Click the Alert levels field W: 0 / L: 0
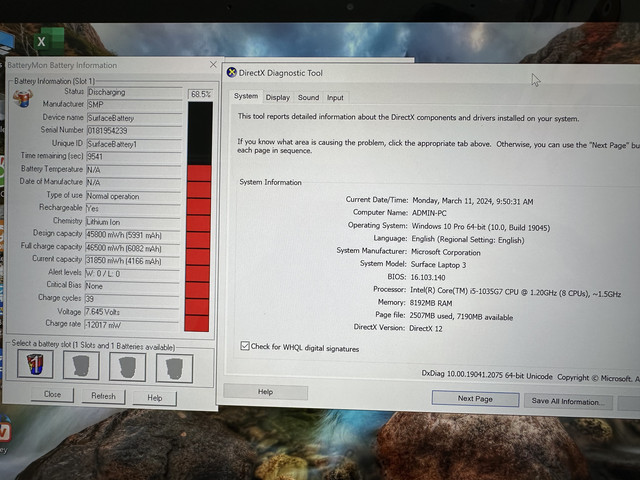Image resolution: width=640 pixels, height=480 pixels. tap(132, 274)
